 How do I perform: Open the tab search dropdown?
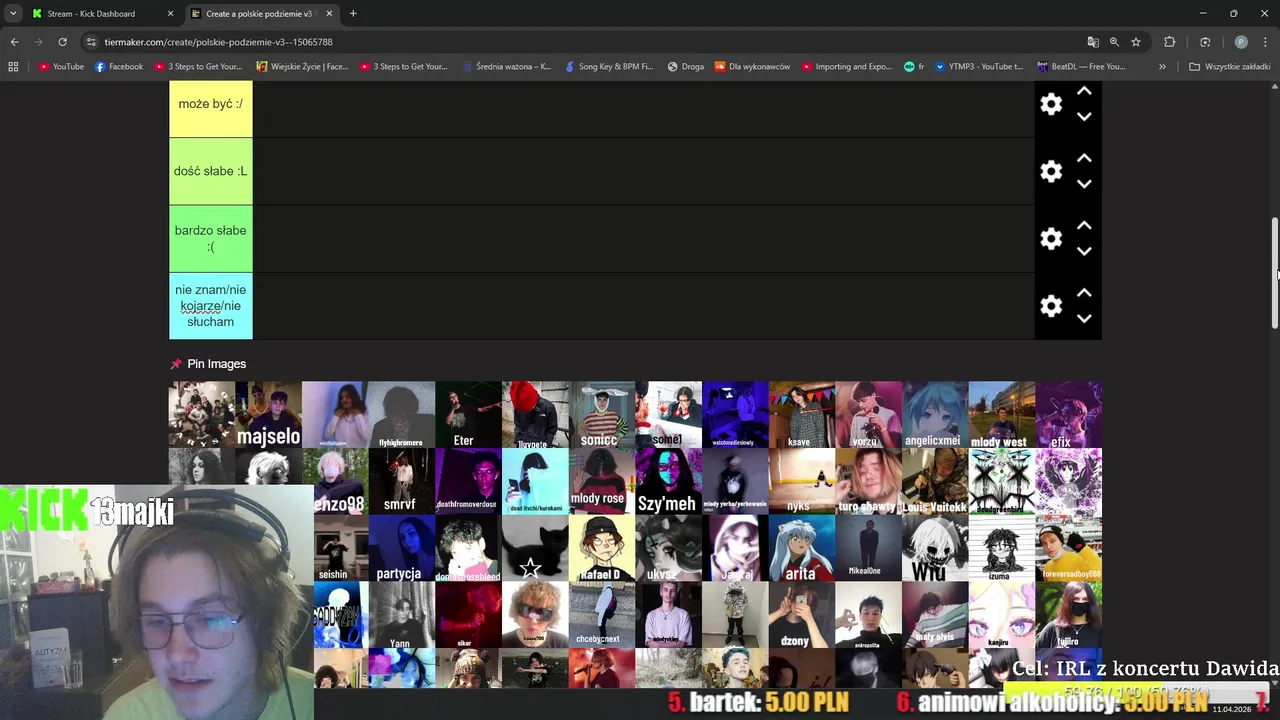[13, 14]
